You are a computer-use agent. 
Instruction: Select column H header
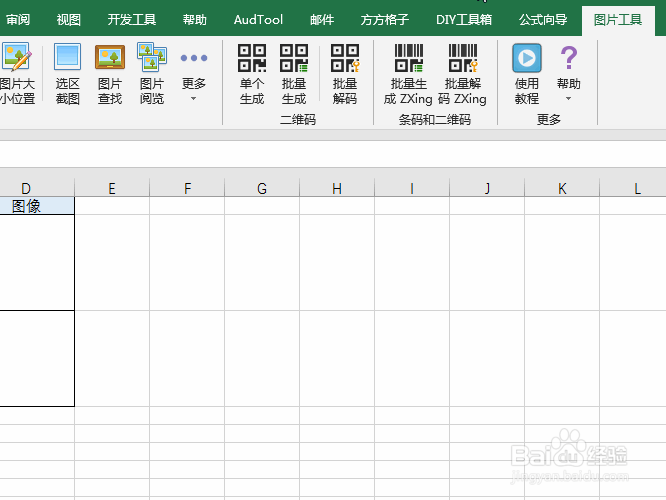(337, 188)
